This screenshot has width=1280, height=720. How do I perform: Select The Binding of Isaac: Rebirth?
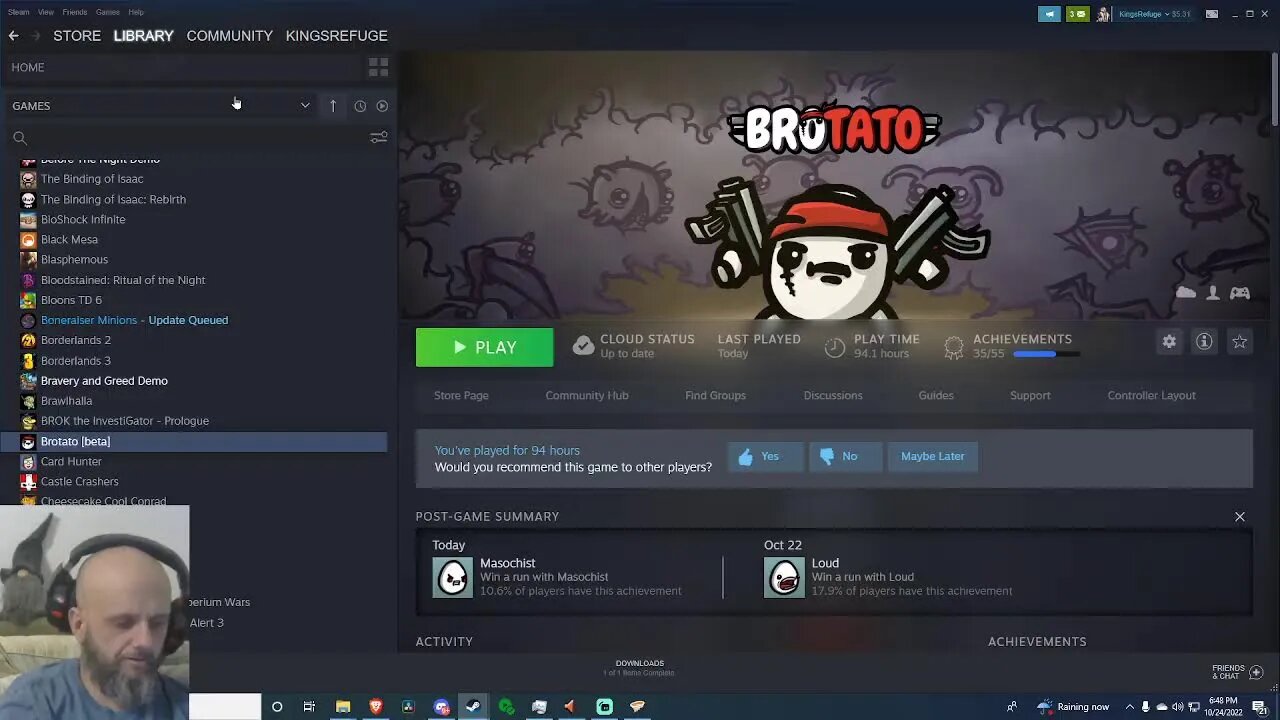pyautogui.click(x=113, y=199)
